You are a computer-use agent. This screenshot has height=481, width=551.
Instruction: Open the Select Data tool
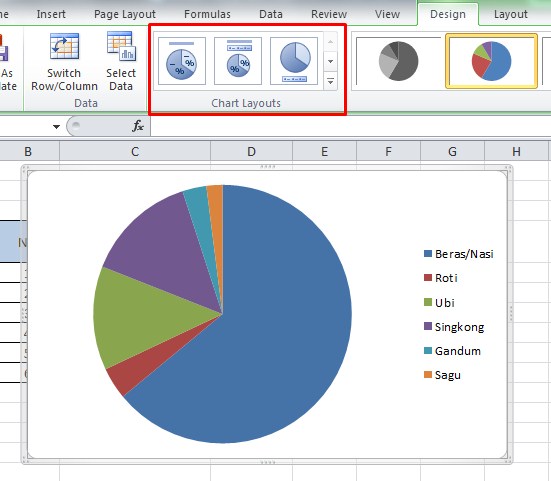[x=121, y=62]
